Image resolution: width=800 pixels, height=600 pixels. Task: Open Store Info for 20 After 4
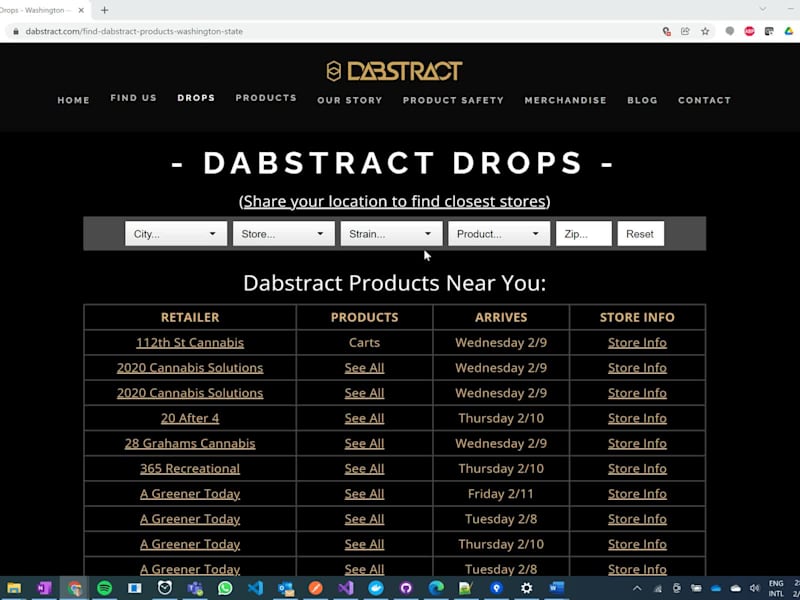click(637, 418)
